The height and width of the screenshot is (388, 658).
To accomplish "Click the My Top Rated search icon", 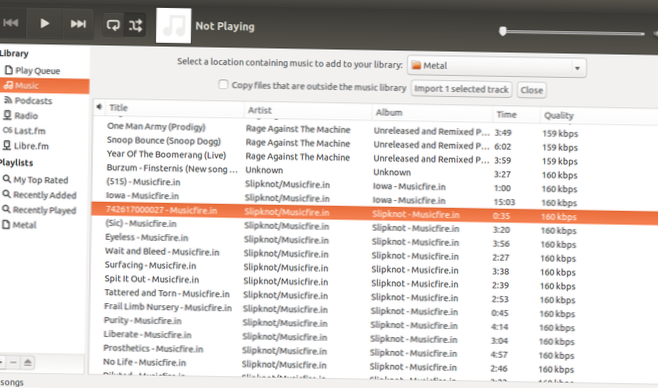I will pos(7,179).
